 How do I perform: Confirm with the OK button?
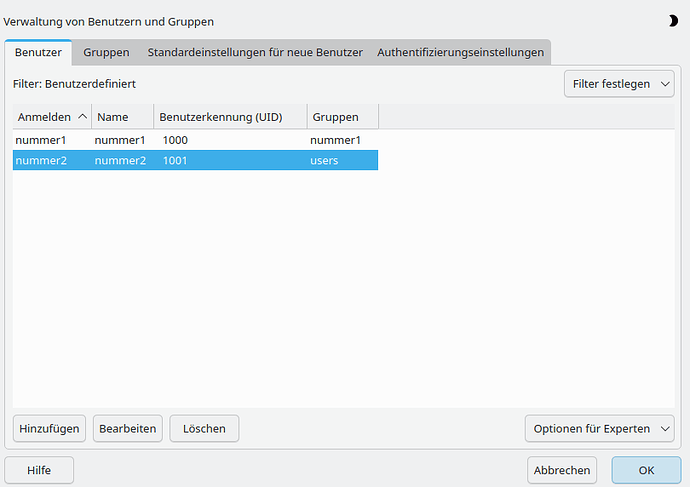[646, 470]
